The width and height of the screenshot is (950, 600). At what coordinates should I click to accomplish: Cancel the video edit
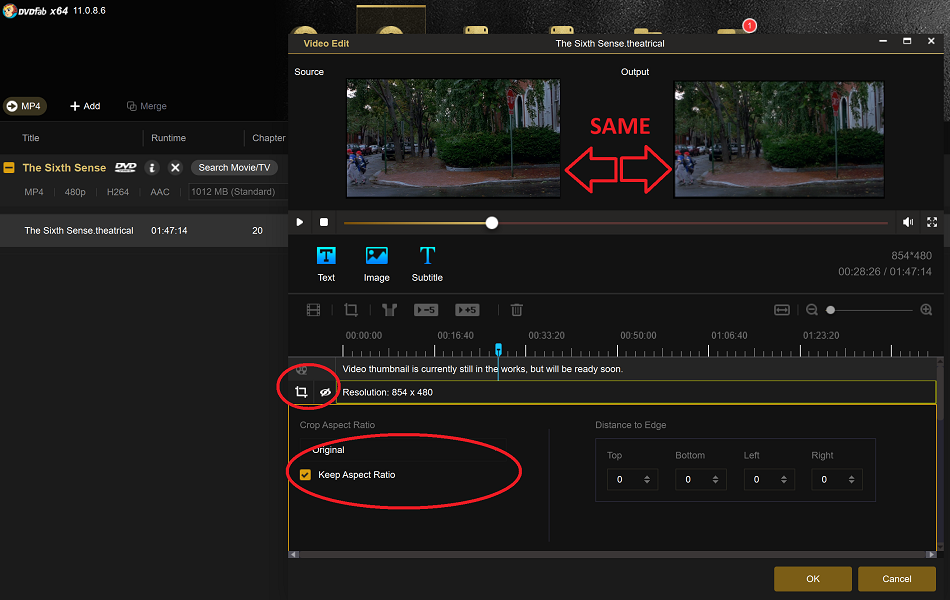click(x=897, y=579)
